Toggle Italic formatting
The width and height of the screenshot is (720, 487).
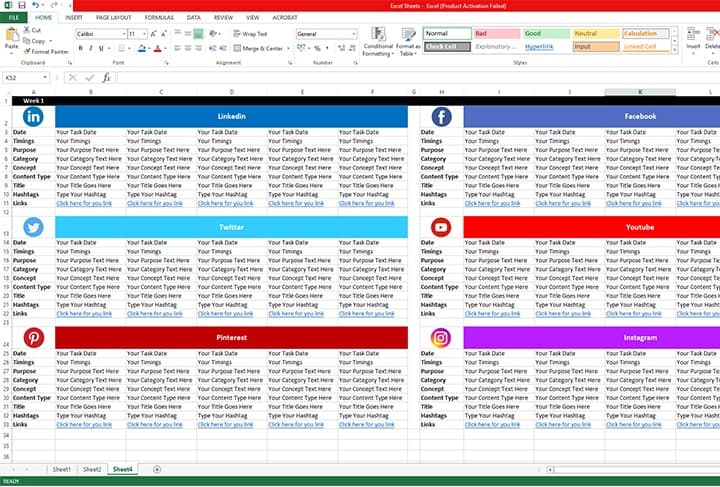point(92,48)
